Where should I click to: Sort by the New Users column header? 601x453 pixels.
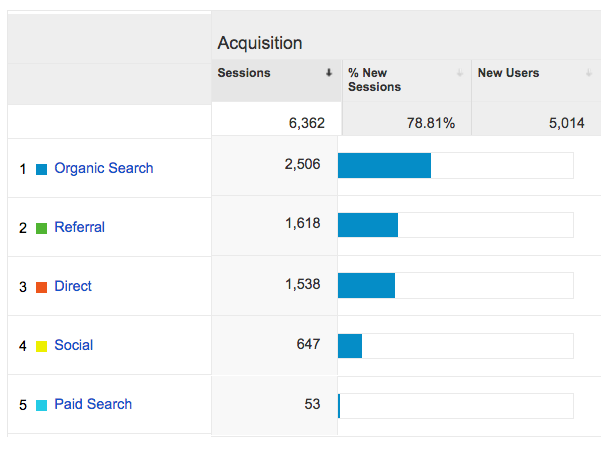pos(508,73)
